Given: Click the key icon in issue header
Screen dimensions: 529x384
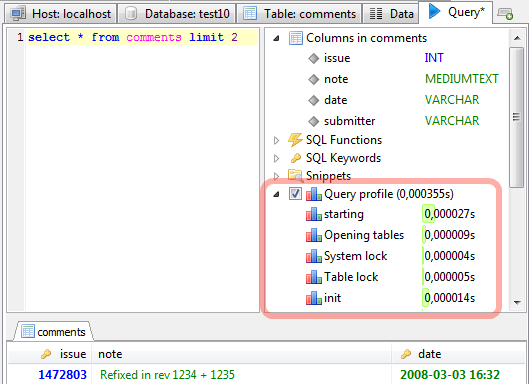Looking at the screenshot, I should pyautogui.click(x=46, y=354).
